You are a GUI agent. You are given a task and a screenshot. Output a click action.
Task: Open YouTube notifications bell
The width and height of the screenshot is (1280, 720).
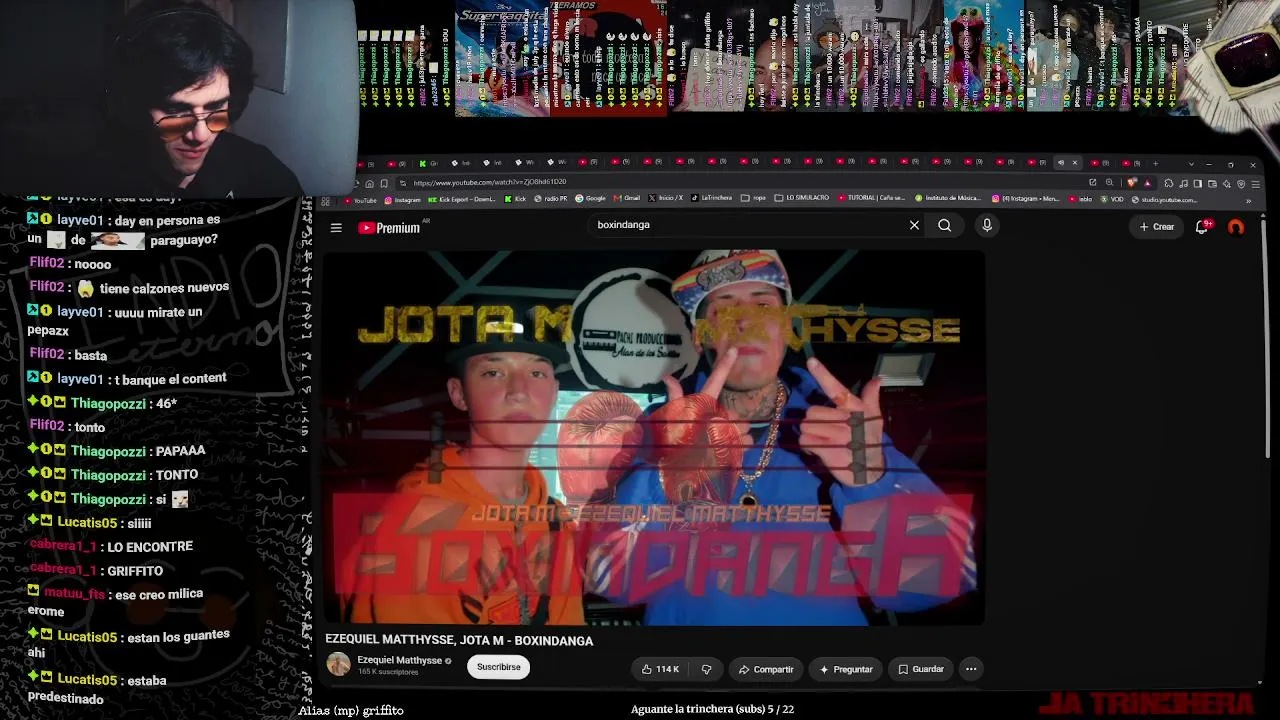(1203, 227)
